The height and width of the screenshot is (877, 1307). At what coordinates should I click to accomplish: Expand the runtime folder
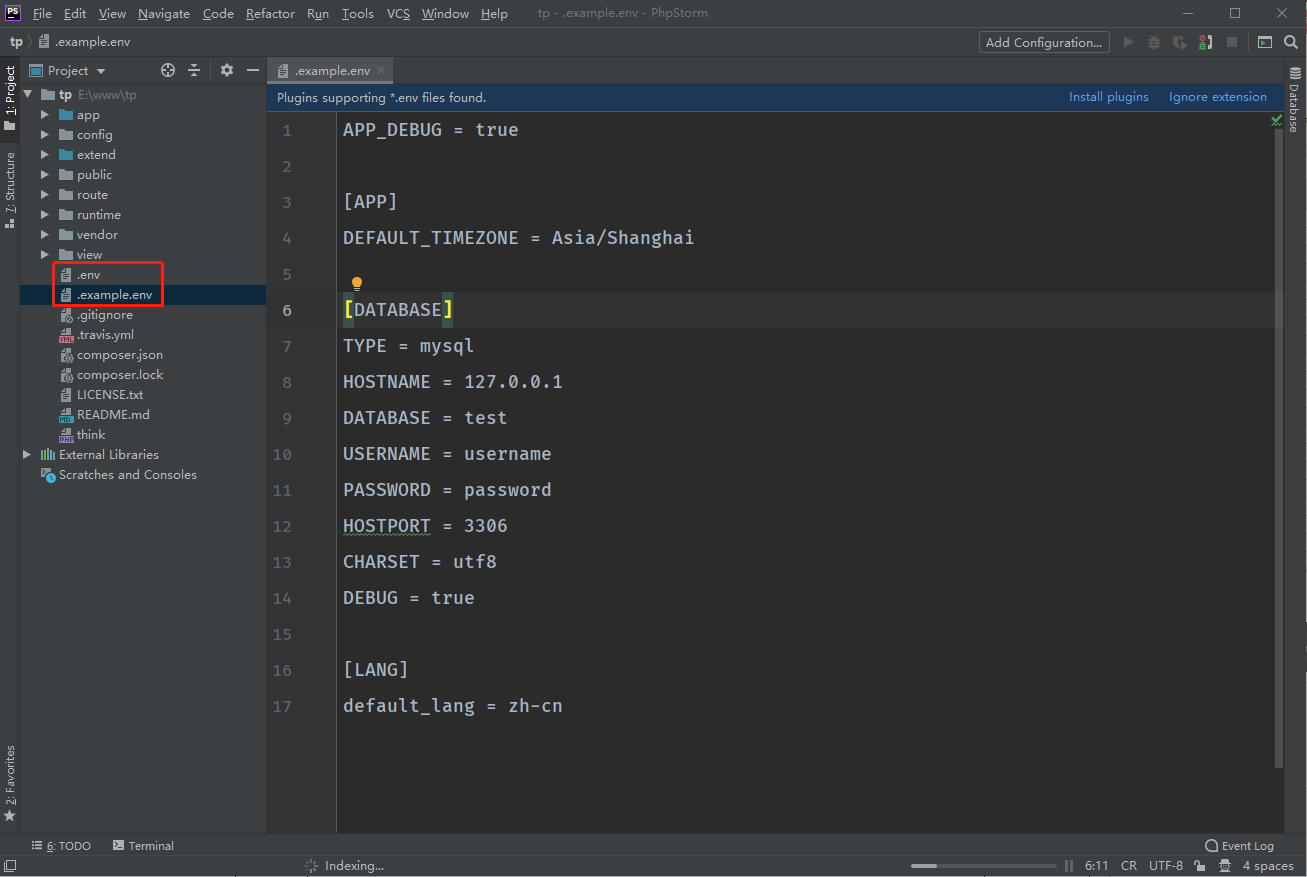pos(45,215)
